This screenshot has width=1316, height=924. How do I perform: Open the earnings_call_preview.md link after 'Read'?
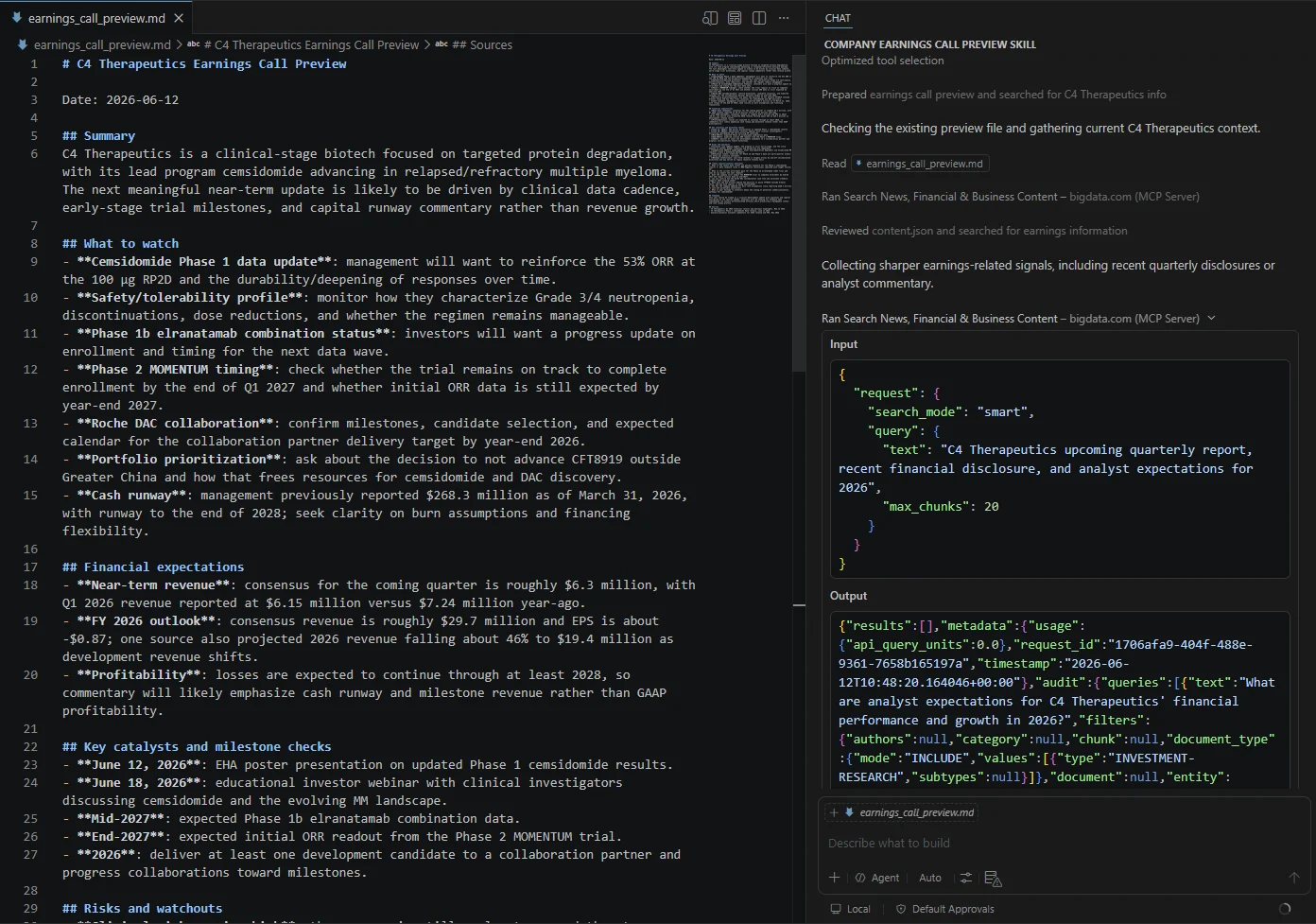tap(919, 164)
